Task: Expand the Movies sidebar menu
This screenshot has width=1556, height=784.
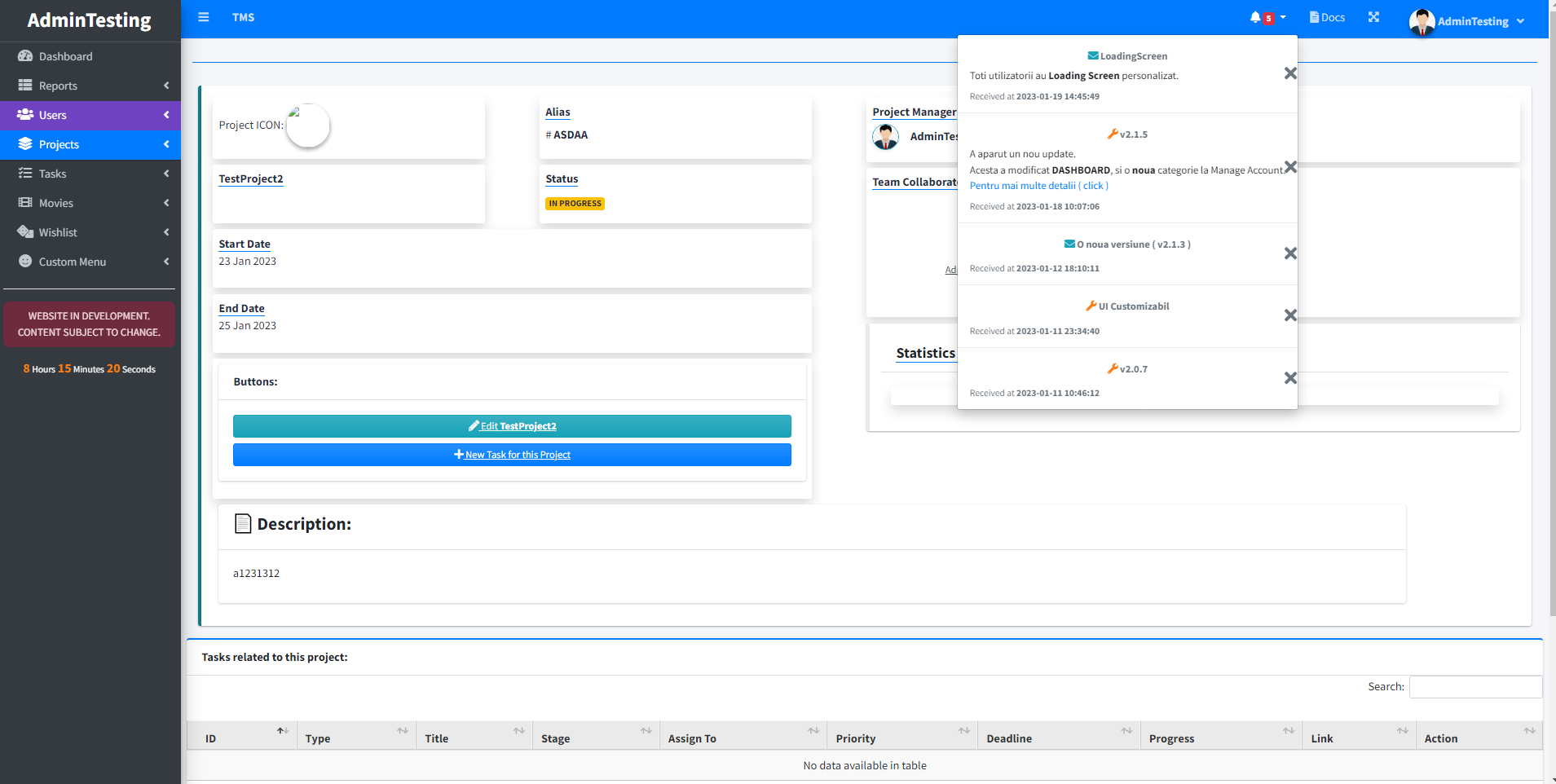Action: (x=90, y=203)
